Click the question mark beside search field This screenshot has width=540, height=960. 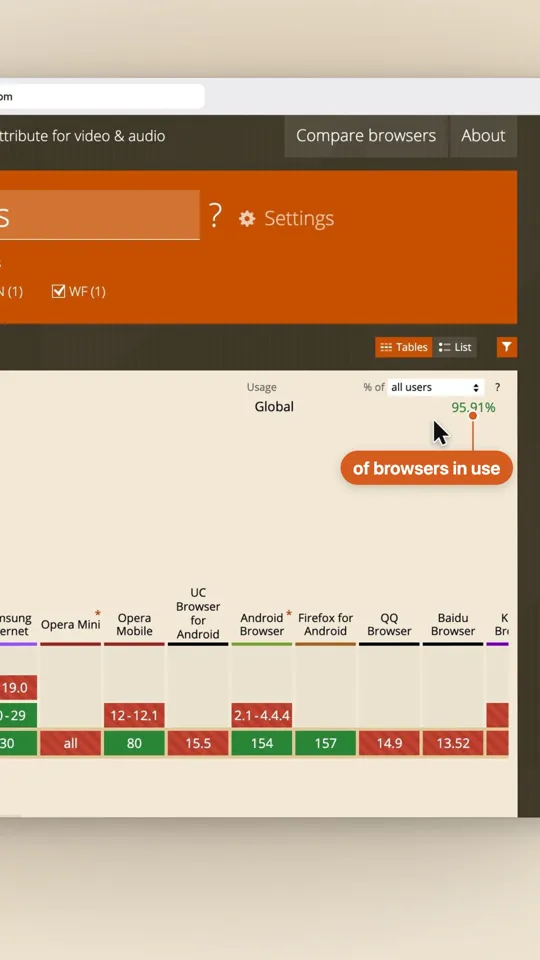[x=215, y=216]
